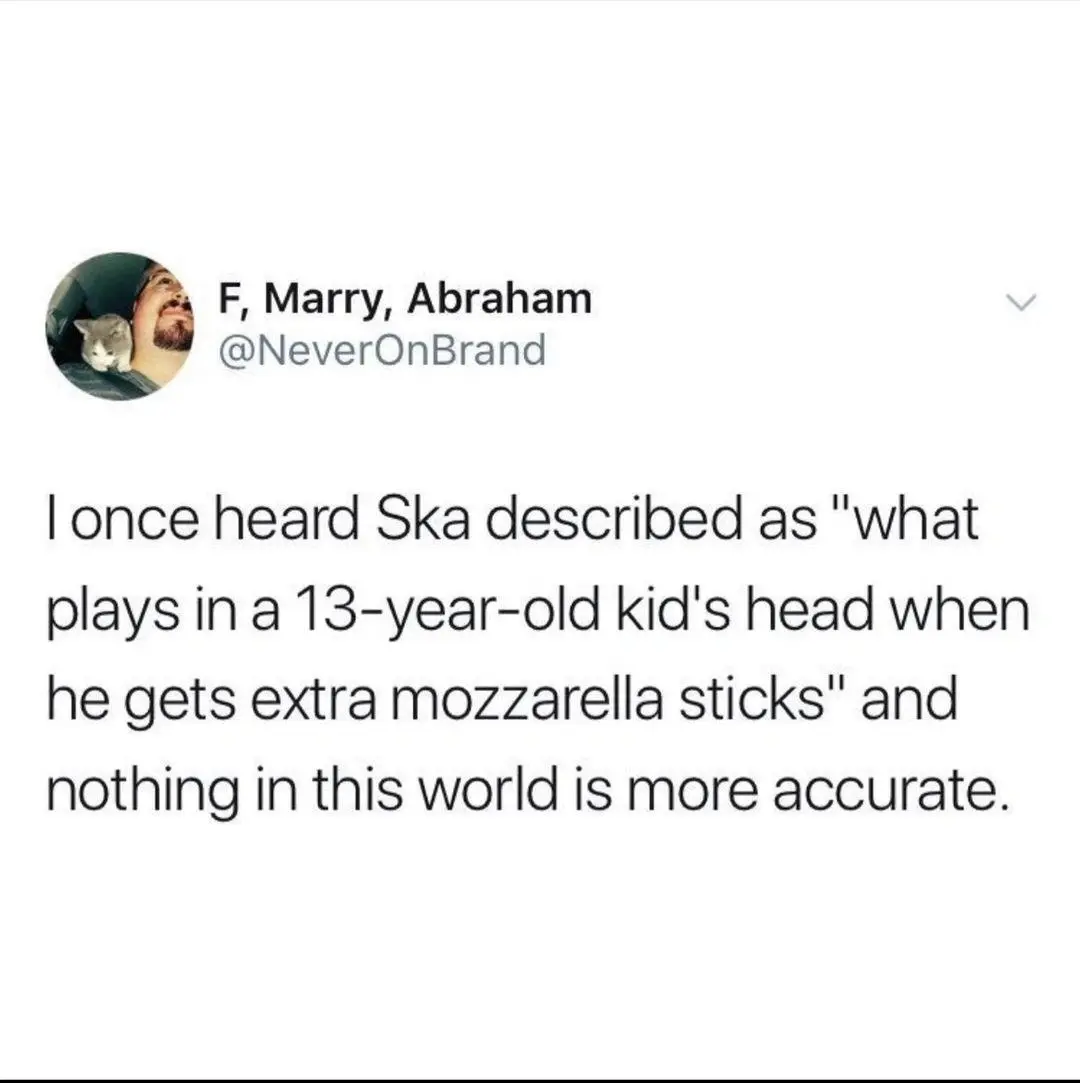Click the word "Marry," in the display name
The image size is (1080, 1083).
[x=324, y=300]
